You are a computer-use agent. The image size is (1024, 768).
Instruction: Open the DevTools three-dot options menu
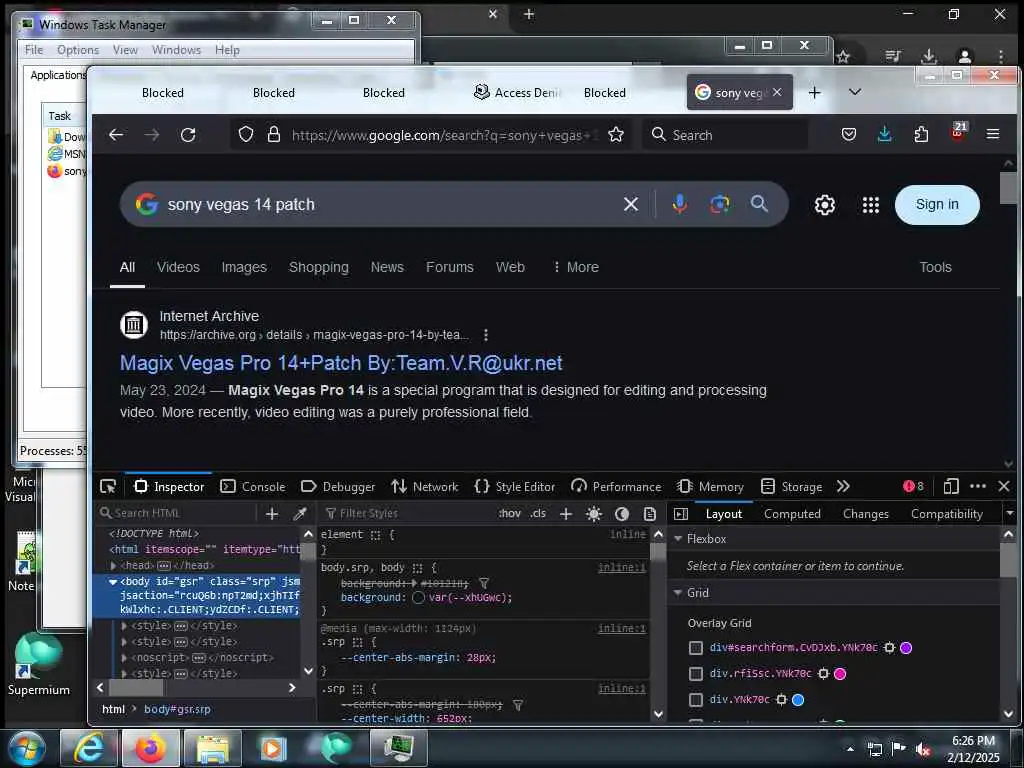pyautogui.click(x=978, y=487)
